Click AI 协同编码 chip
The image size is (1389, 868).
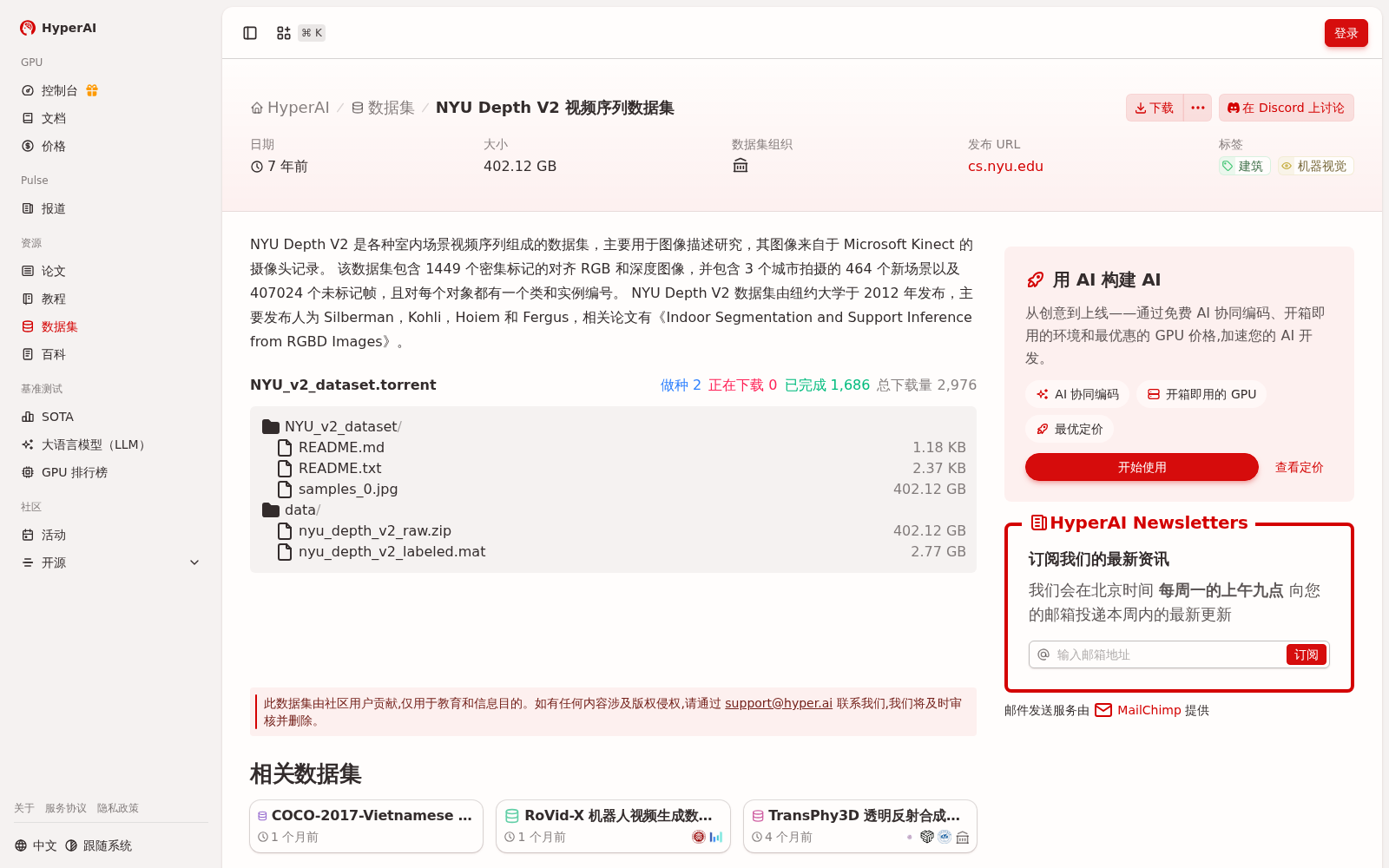1077,394
